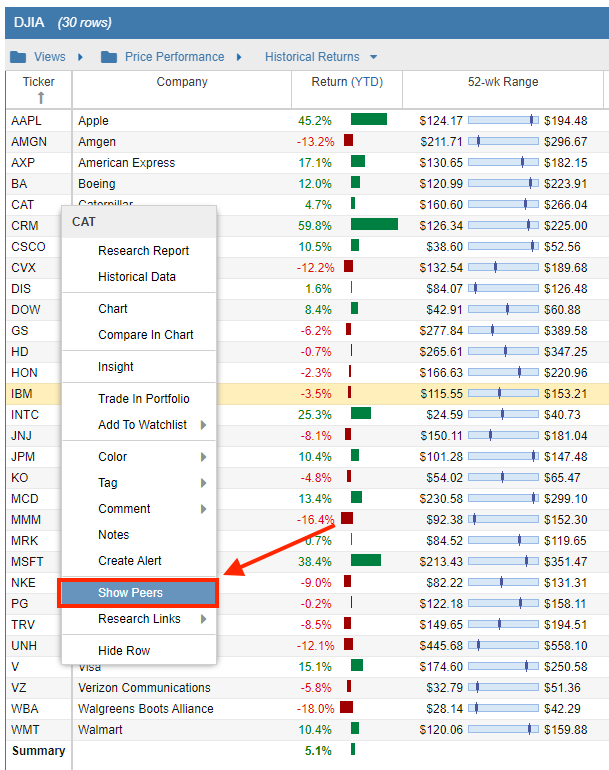This screenshot has width=609, height=770.
Task: Expand the Color submenu arrow
Action: click(x=203, y=457)
